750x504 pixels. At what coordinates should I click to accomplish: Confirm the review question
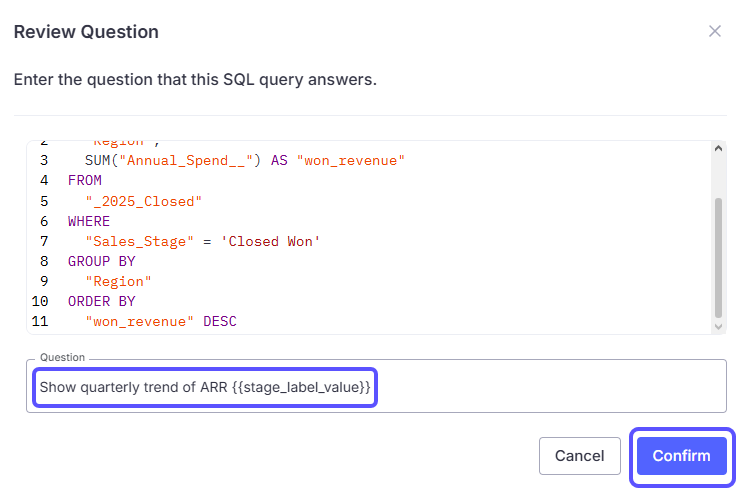tap(682, 456)
